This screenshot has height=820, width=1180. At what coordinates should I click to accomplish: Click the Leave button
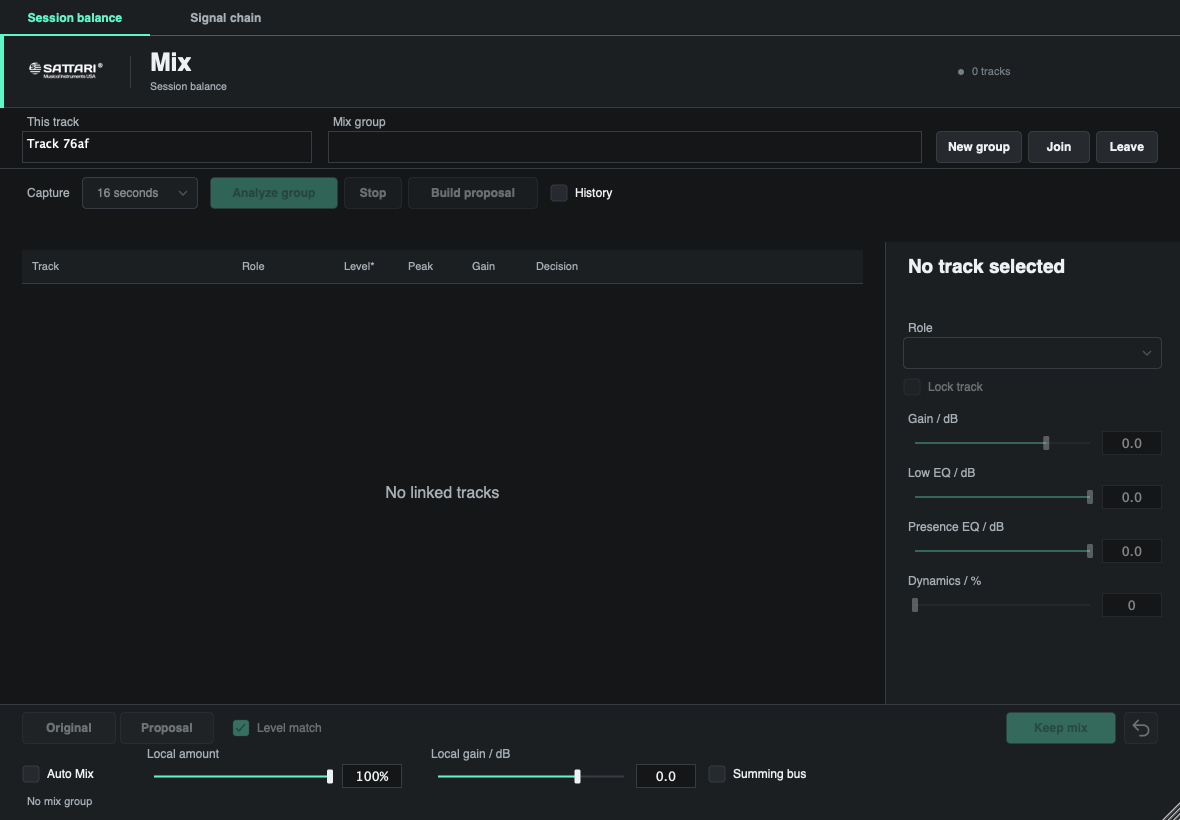click(1127, 147)
